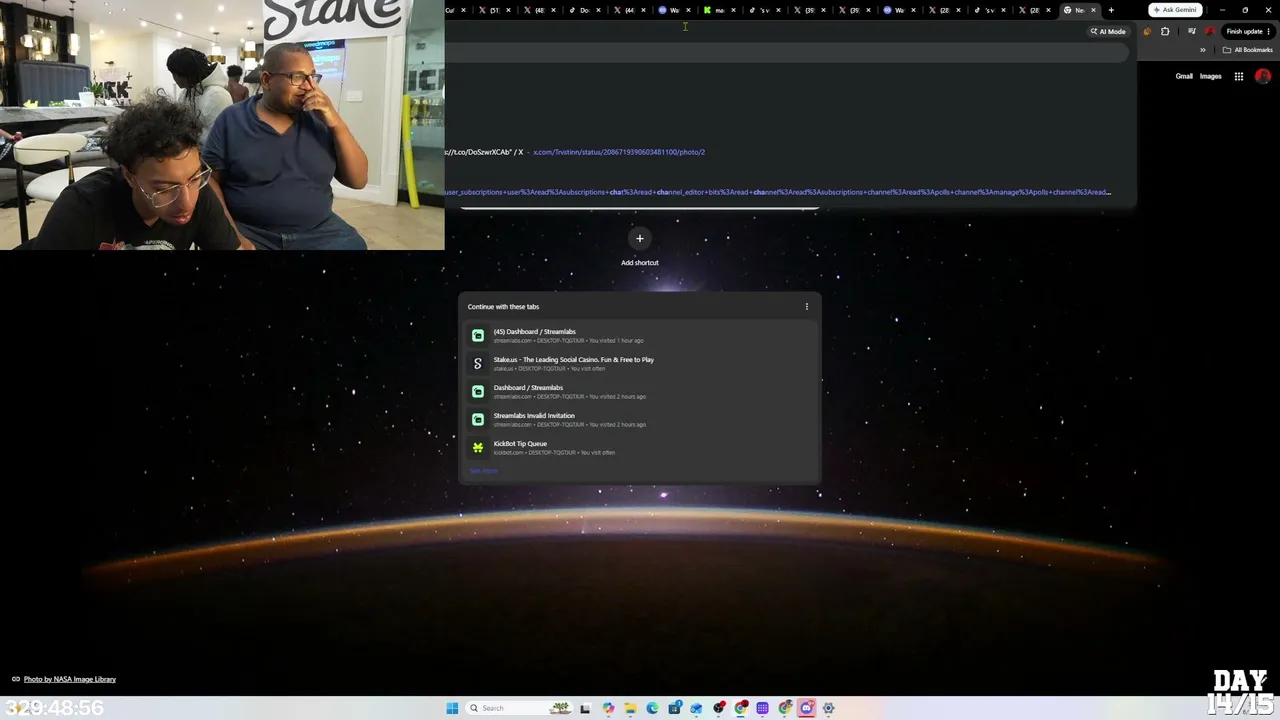
Task: Open the media controls icon in the toolbar
Action: (x=1191, y=31)
